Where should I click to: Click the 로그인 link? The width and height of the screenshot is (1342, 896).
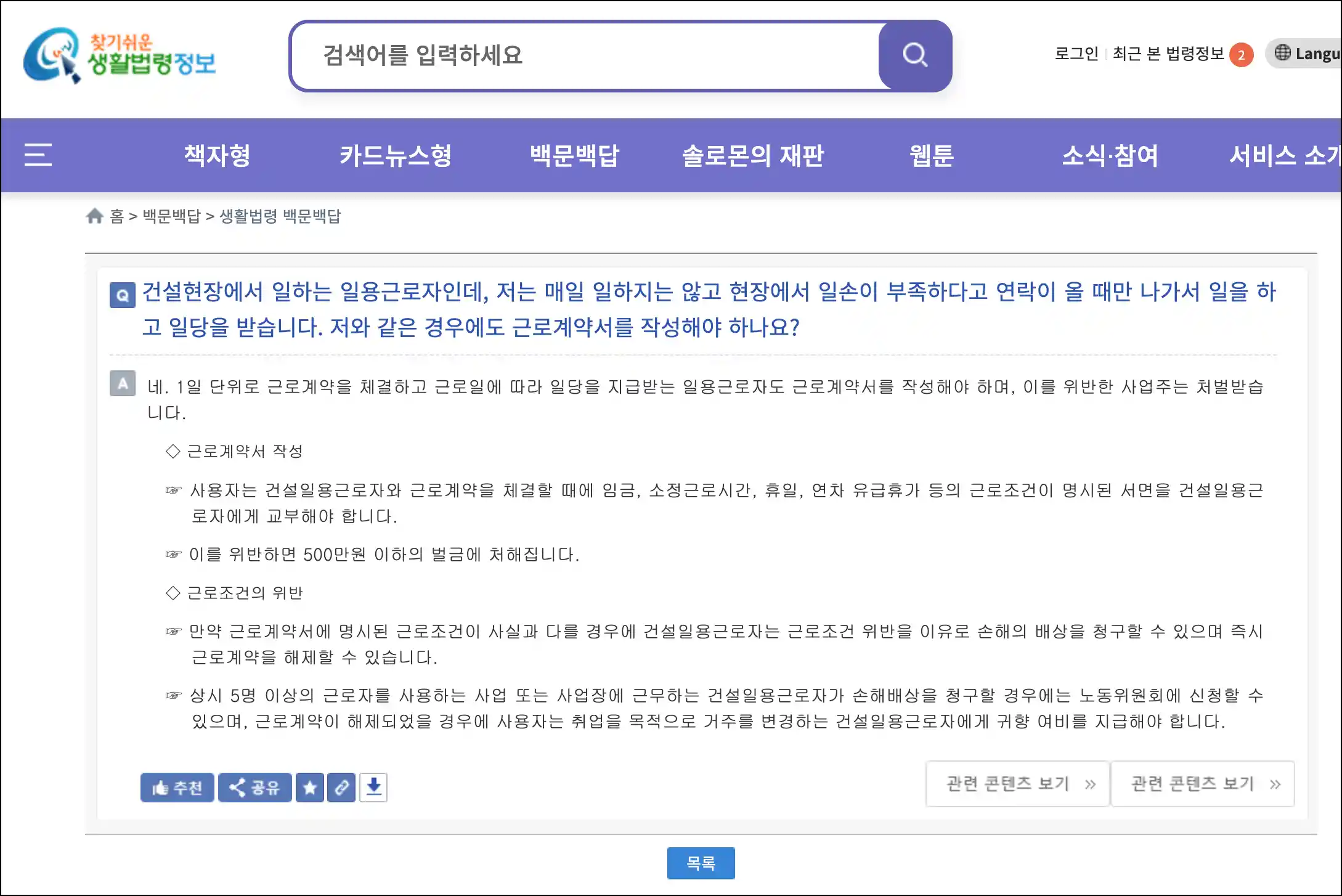pos(1076,54)
